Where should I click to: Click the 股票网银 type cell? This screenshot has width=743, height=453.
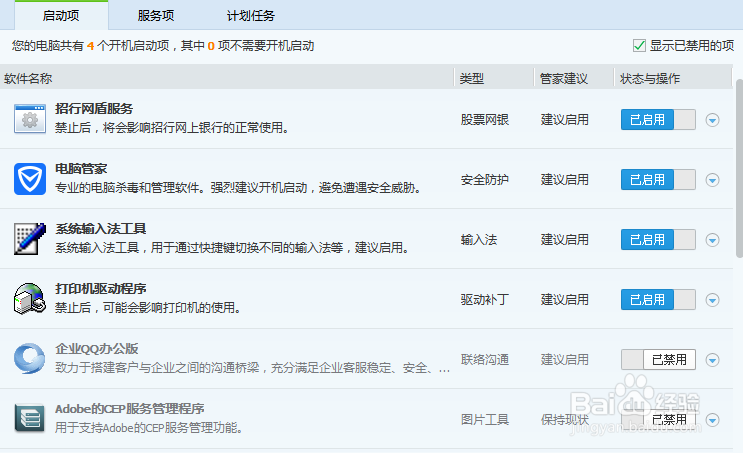tap(485, 119)
